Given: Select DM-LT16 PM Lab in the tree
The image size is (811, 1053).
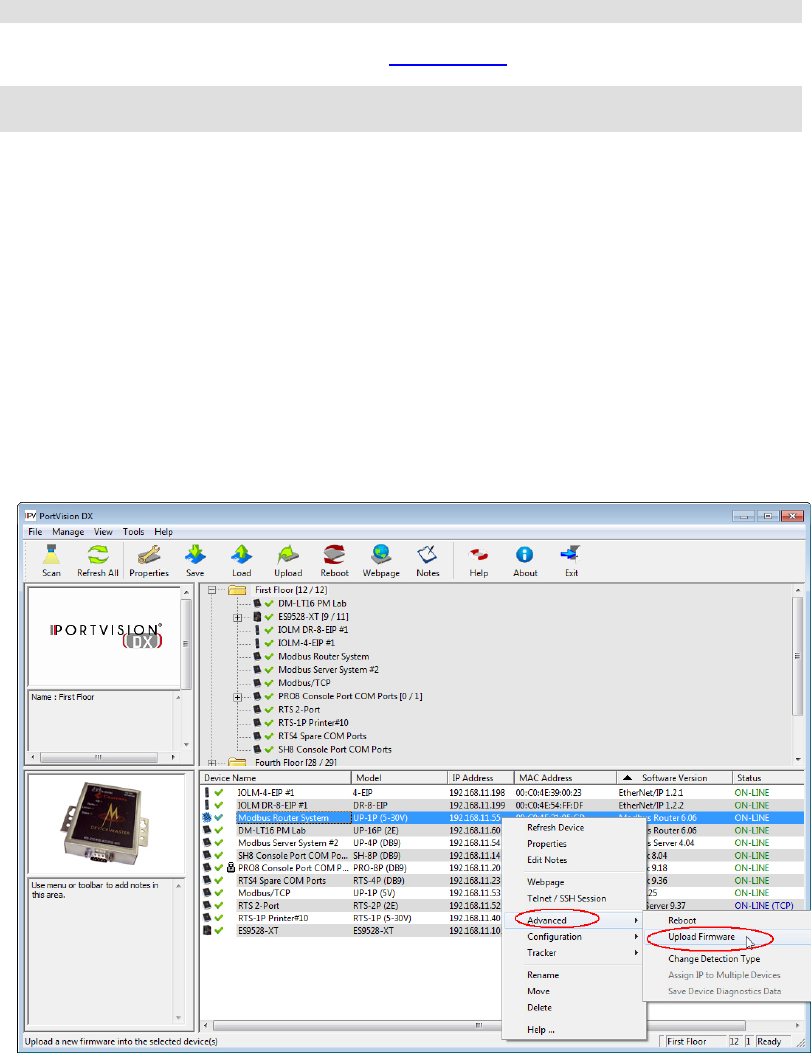Looking at the screenshot, I should [x=312, y=603].
